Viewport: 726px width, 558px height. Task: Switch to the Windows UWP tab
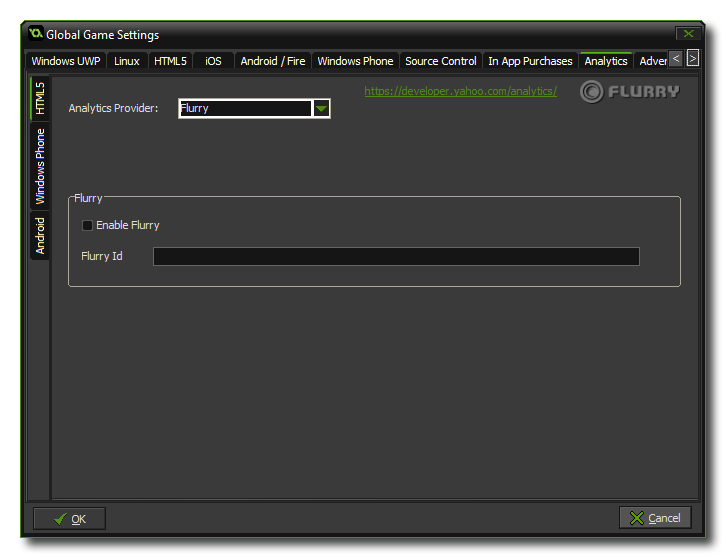coord(66,61)
